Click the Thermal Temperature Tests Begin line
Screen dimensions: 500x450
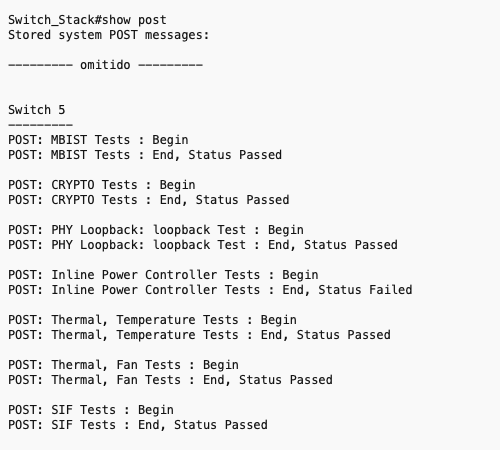152,320
